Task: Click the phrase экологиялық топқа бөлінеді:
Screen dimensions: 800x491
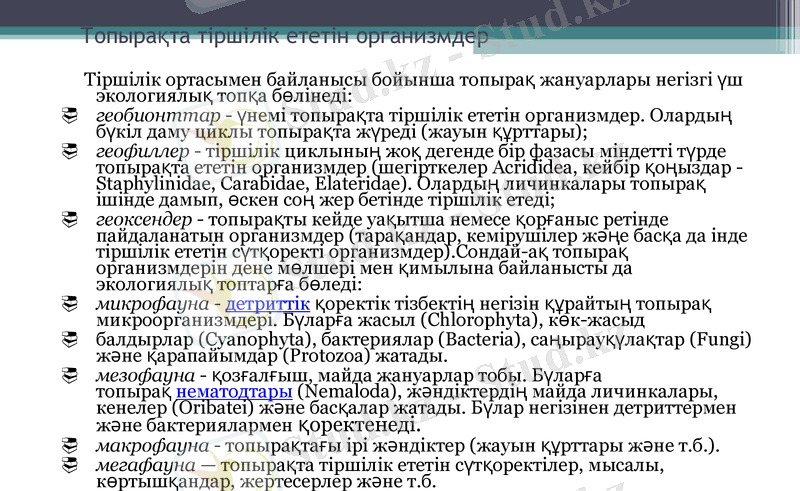Action: (x=224, y=96)
